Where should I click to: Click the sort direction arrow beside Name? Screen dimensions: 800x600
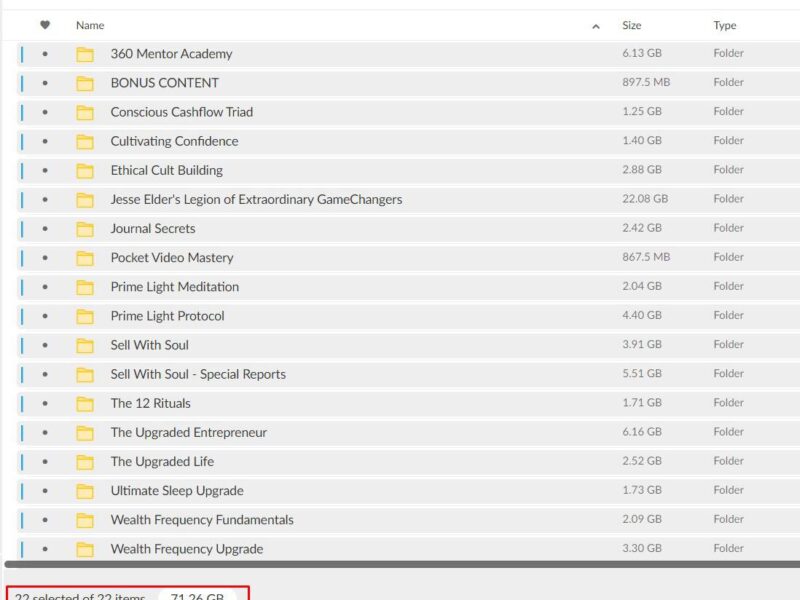tap(596, 26)
